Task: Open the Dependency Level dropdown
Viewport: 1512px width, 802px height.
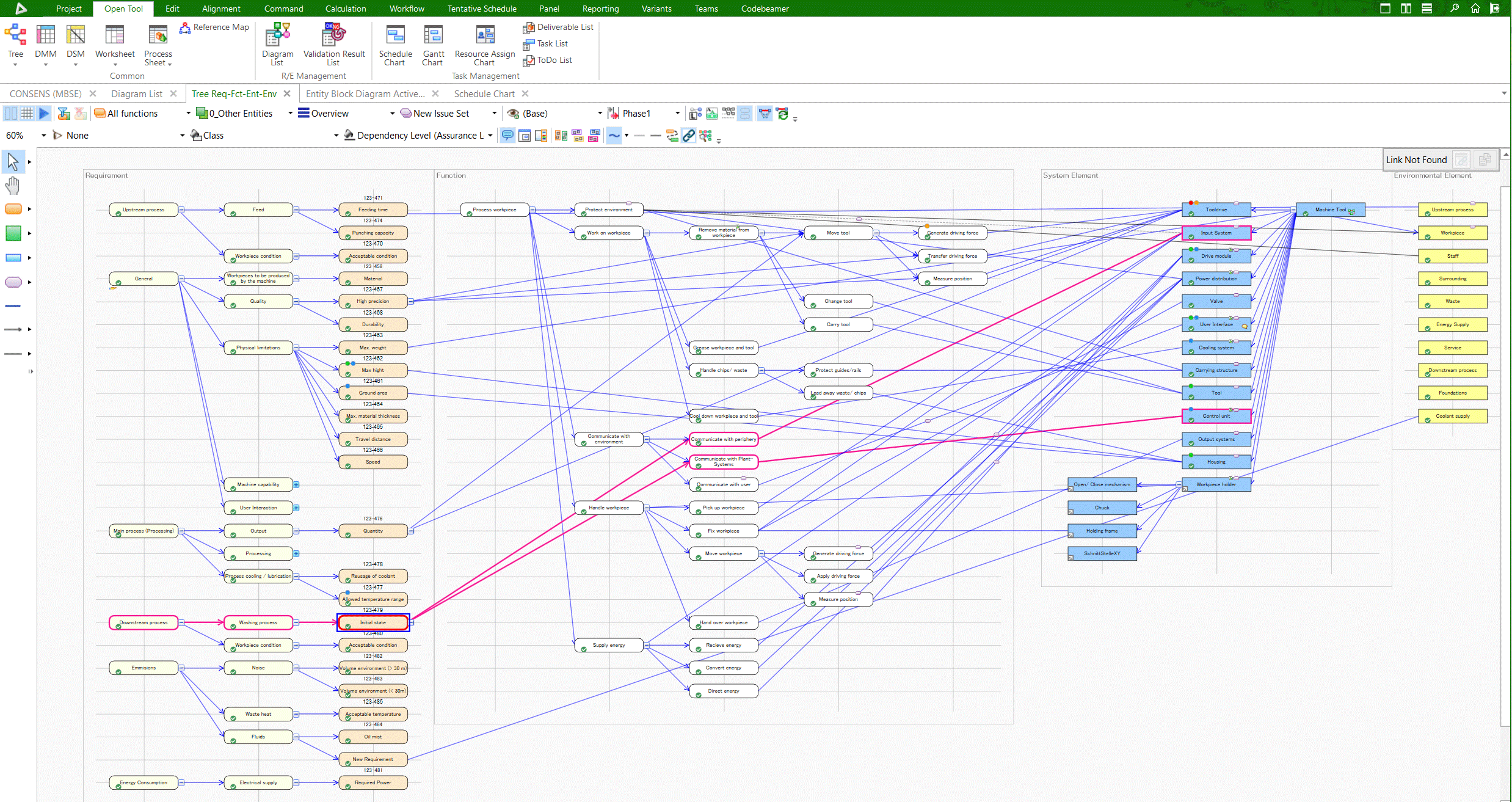Action: point(491,135)
